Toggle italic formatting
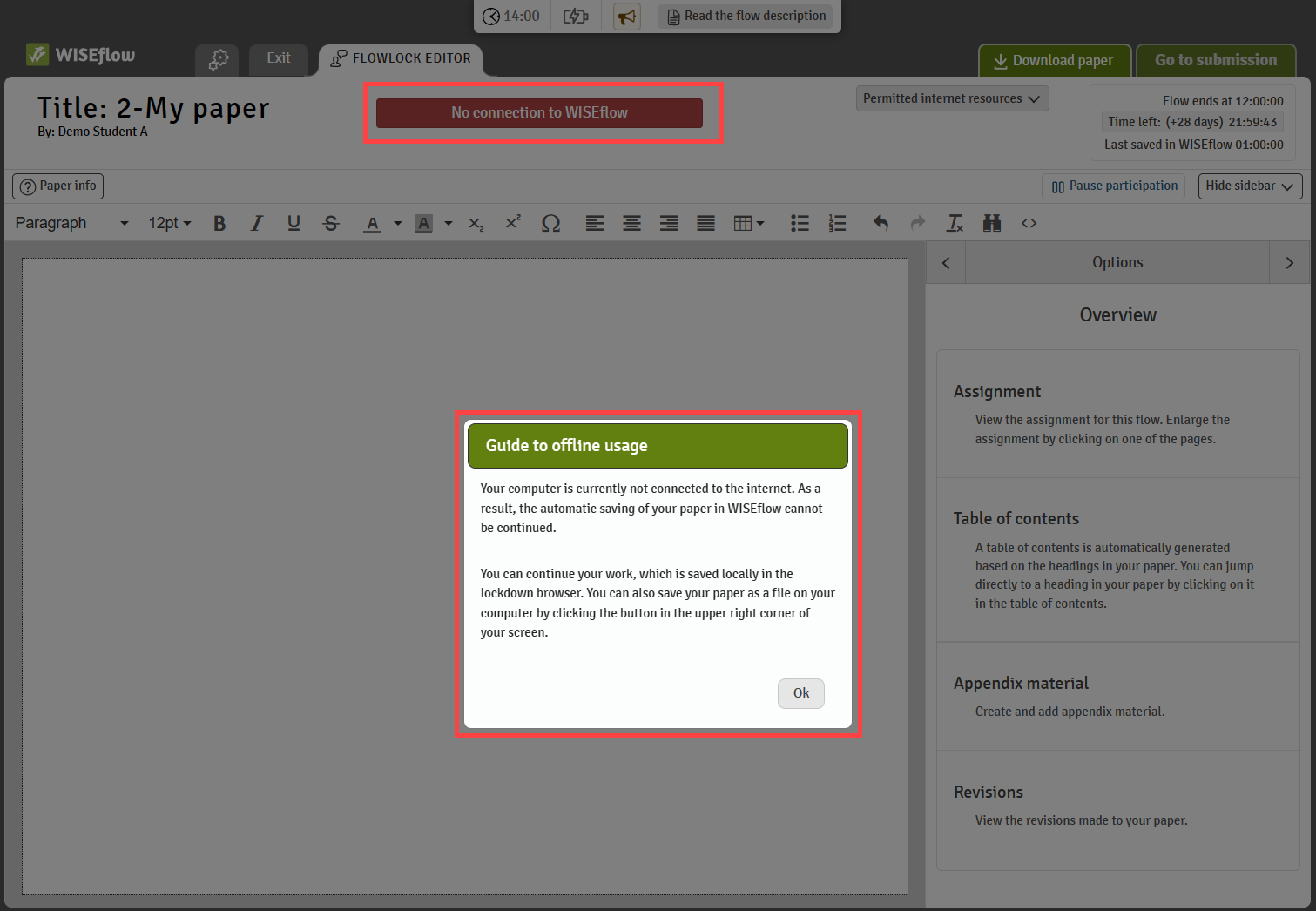This screenshot has height=911, width=1316. pyautogui.click(x=256, y=224)
